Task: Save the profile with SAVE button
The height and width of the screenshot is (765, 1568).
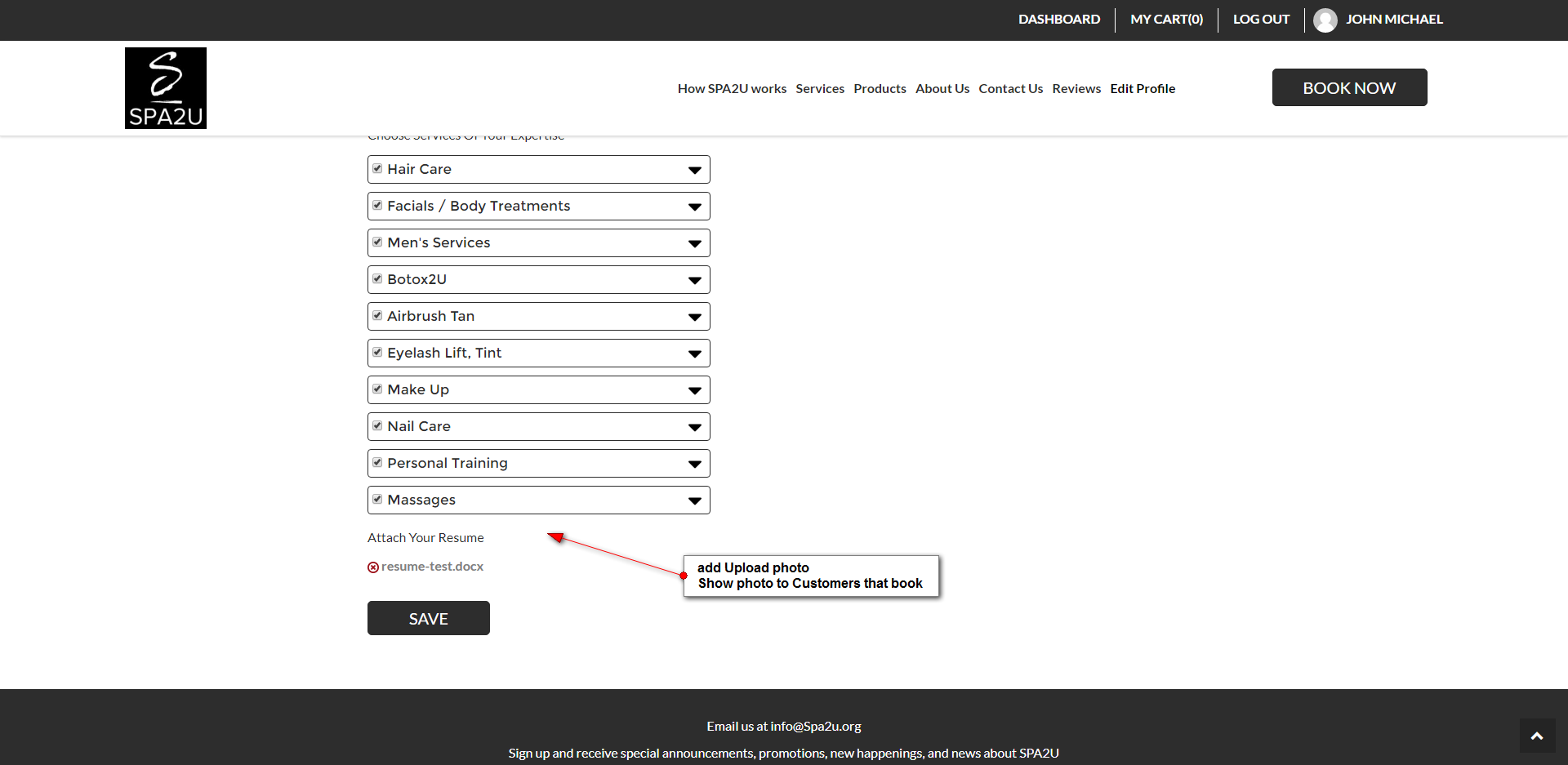Action: coord(429,618)
